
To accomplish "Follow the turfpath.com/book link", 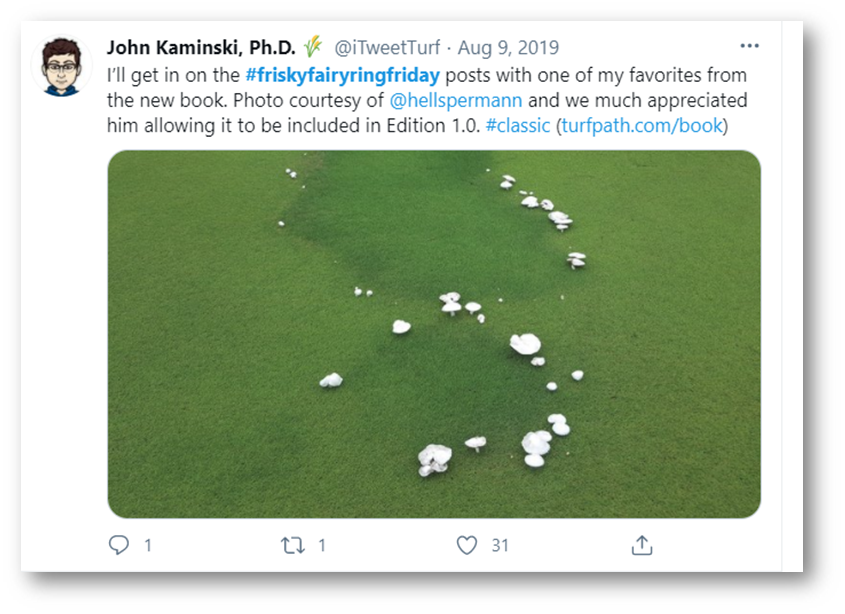I will pyautogui.click(x=641, y=126).
